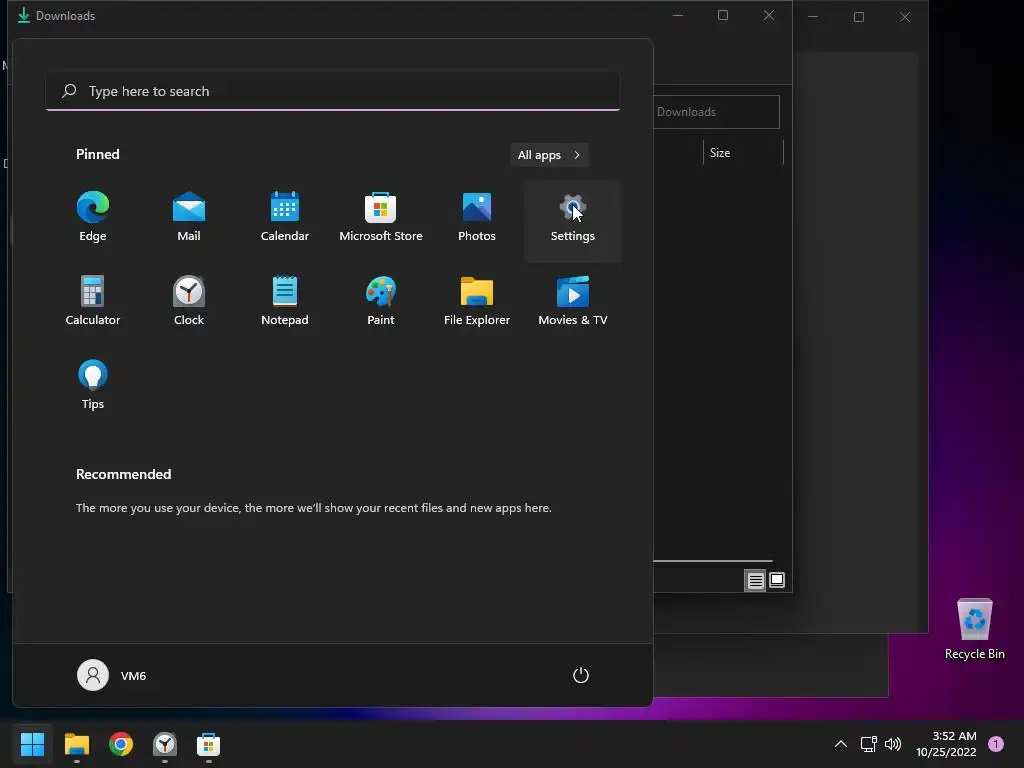Click the Start button on the taskbar
1024x768 pixels.
32,744
